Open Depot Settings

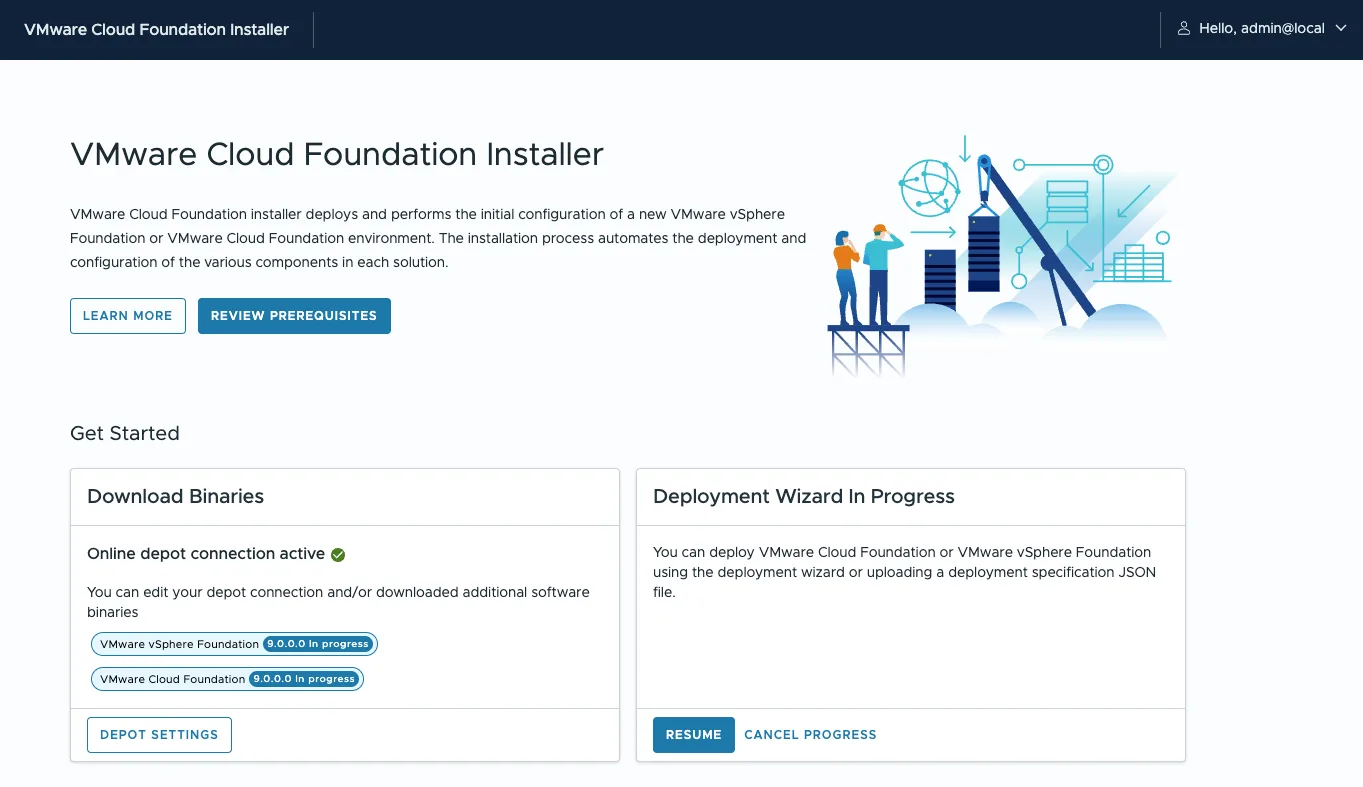pyautogui.click(x=159, y=735)
